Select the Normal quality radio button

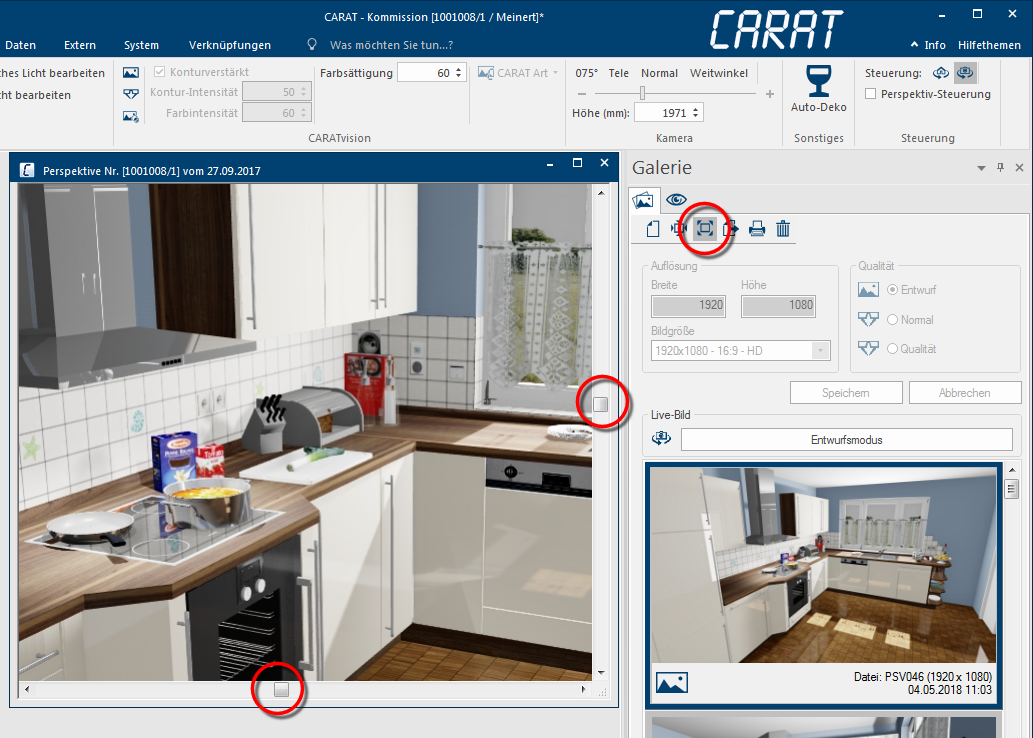tap(892, 320)
